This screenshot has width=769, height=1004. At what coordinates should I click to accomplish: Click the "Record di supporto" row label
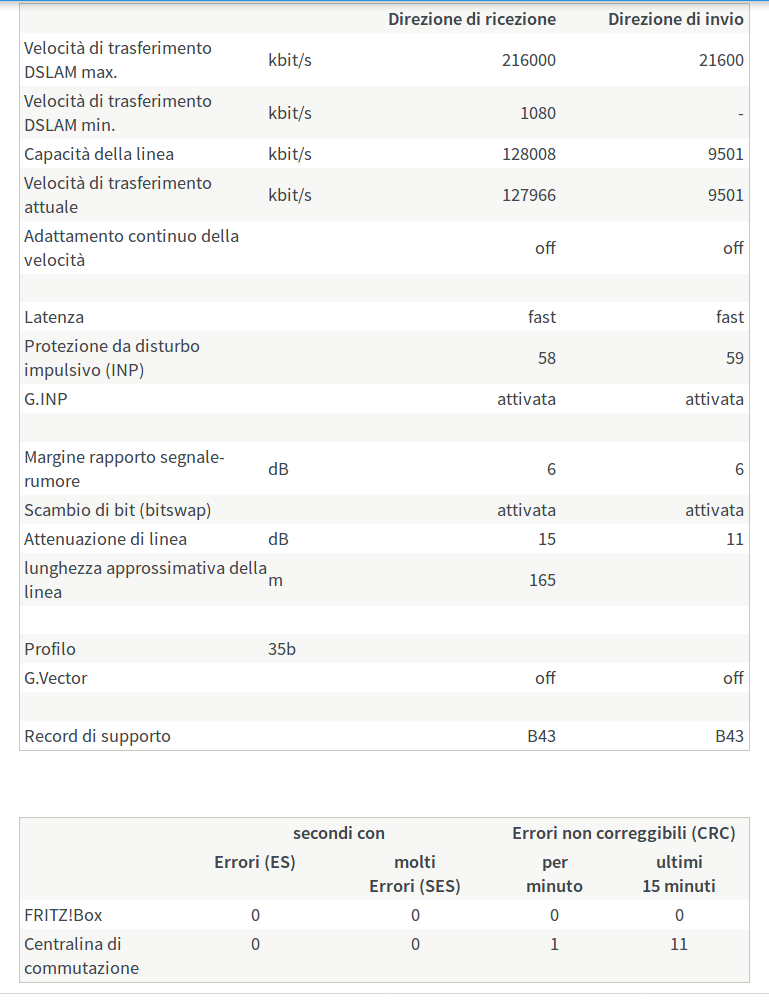pos(97,736)
